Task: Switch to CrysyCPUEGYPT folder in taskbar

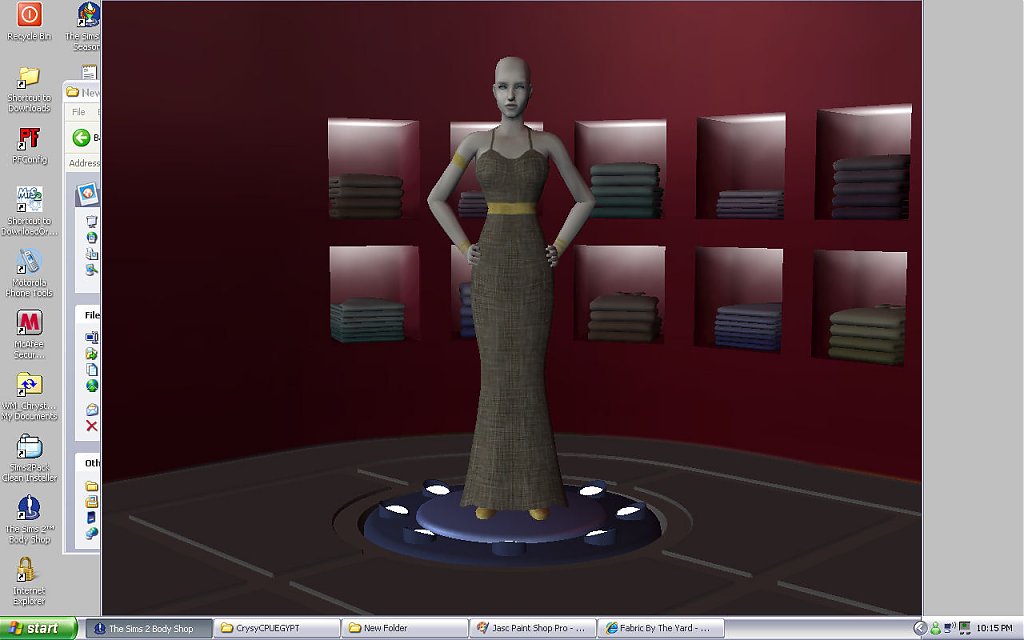Action: (276, 628)
